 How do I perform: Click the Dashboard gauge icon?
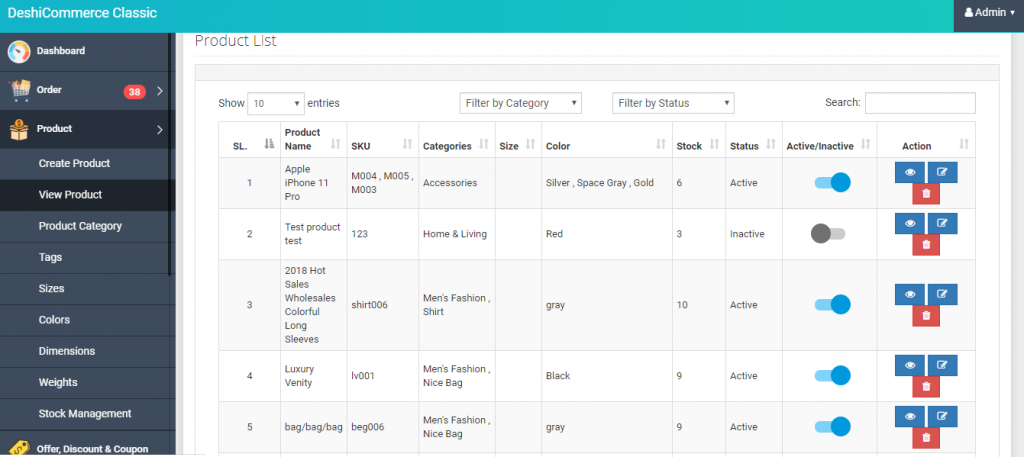tap(19, 52)
